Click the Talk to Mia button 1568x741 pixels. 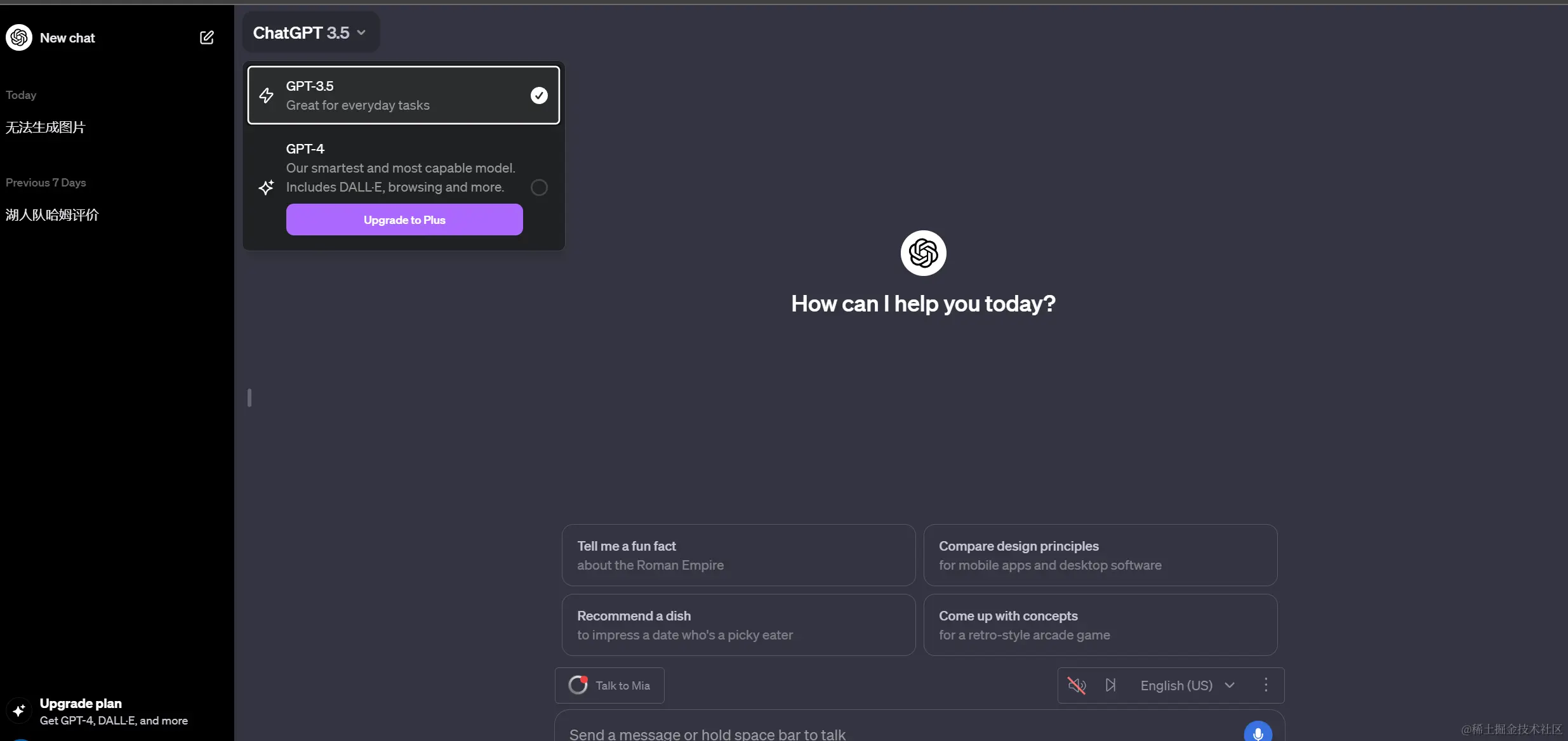[x=622, y=685]
